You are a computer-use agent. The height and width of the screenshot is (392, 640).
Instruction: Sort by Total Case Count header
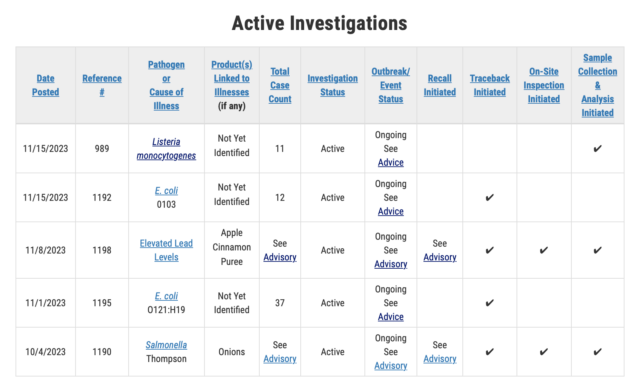tap(280, 85)
